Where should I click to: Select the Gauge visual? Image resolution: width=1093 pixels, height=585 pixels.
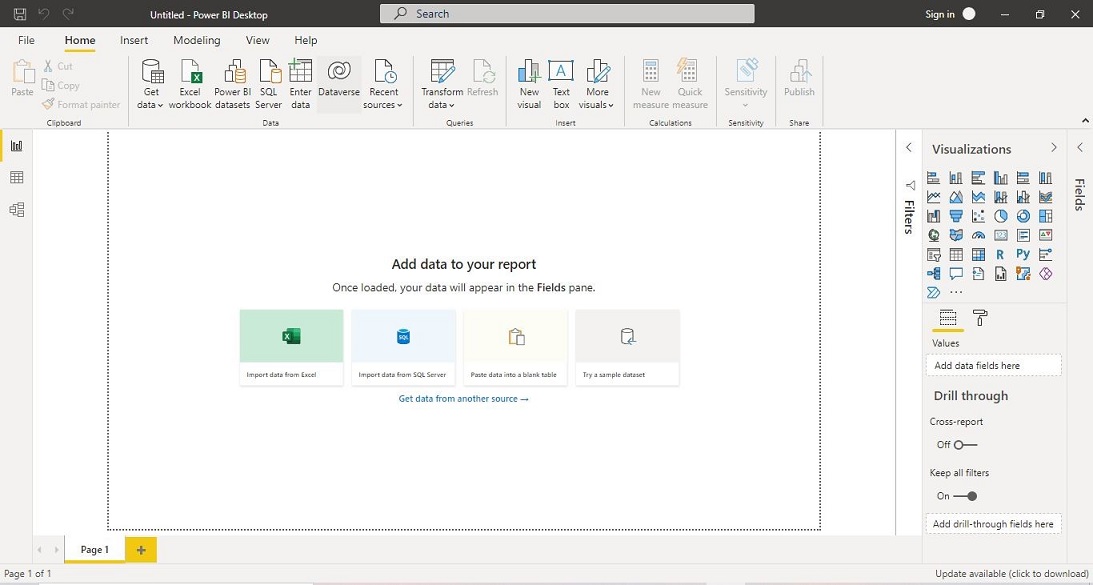coord(978,235)
